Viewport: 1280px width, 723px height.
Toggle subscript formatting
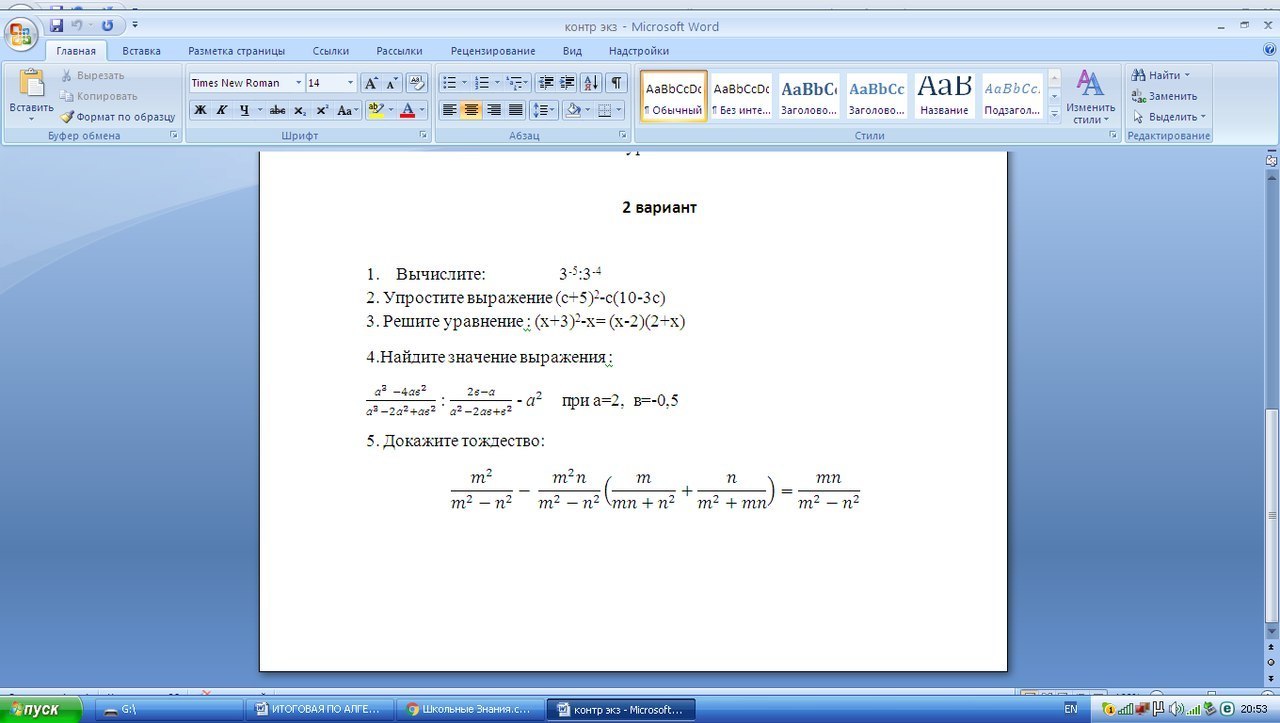coord(300,110)
